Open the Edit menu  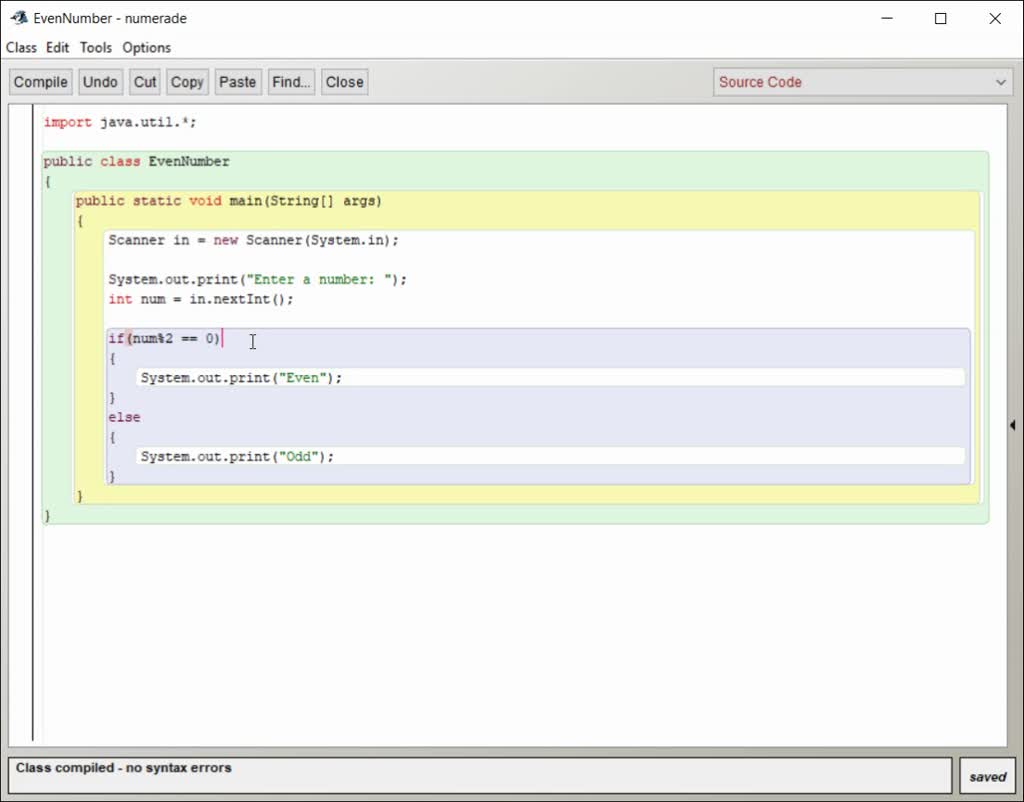coord(57,48)
